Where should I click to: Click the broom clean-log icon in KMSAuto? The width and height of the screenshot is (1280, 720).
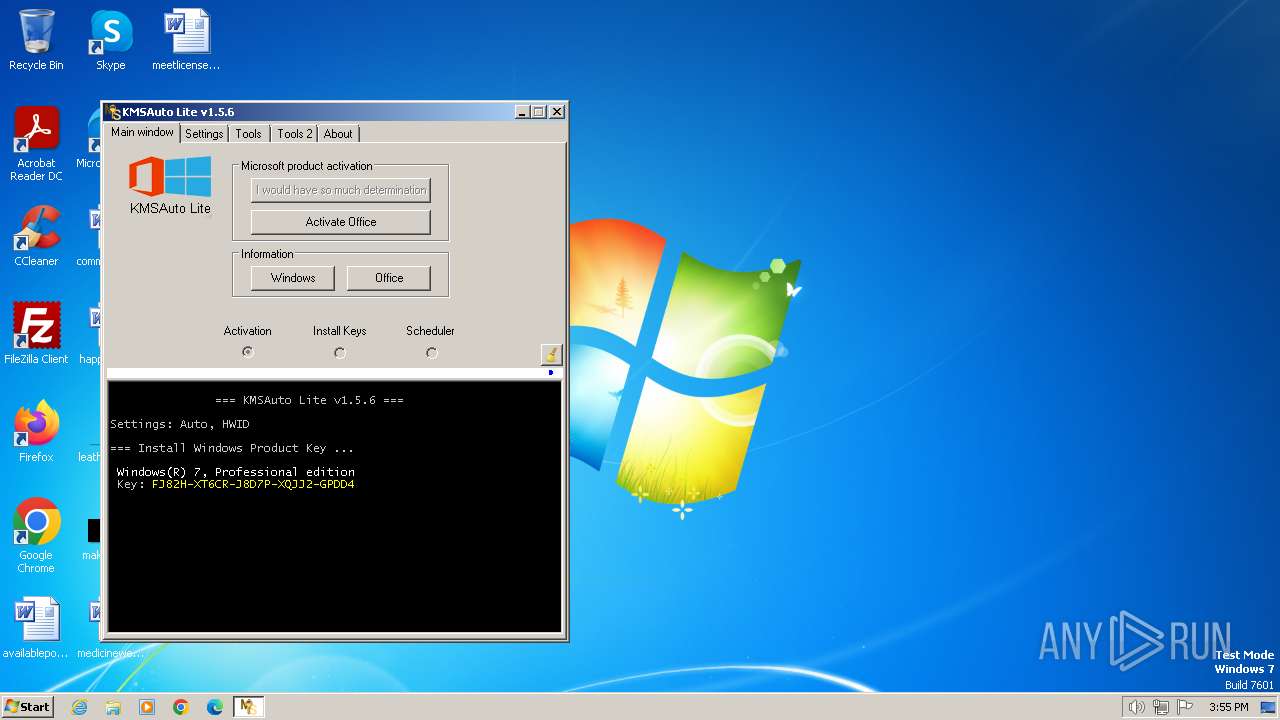pyautogui.click(x=551, y=354)
